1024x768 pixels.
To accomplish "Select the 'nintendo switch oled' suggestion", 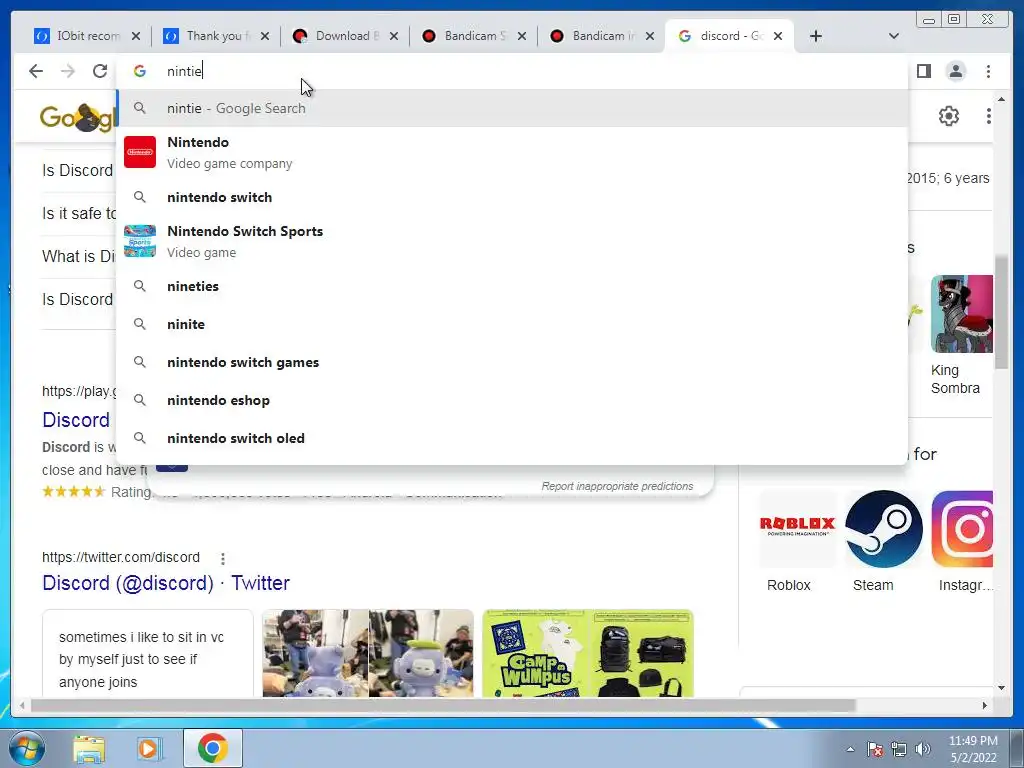I will (x=512, y=438).
